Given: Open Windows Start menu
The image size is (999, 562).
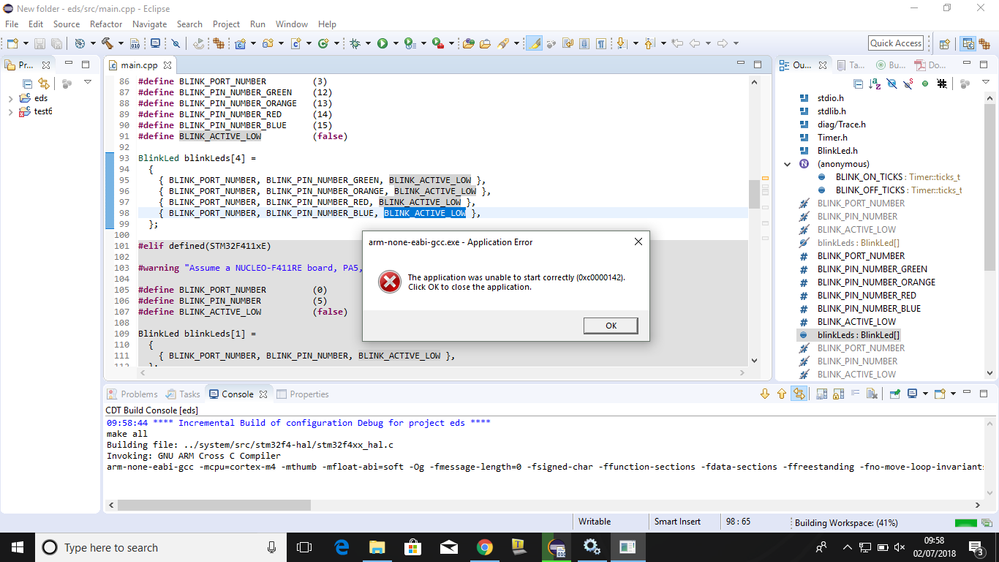Looking at the screenshot, I should click(x=17, y=547).
